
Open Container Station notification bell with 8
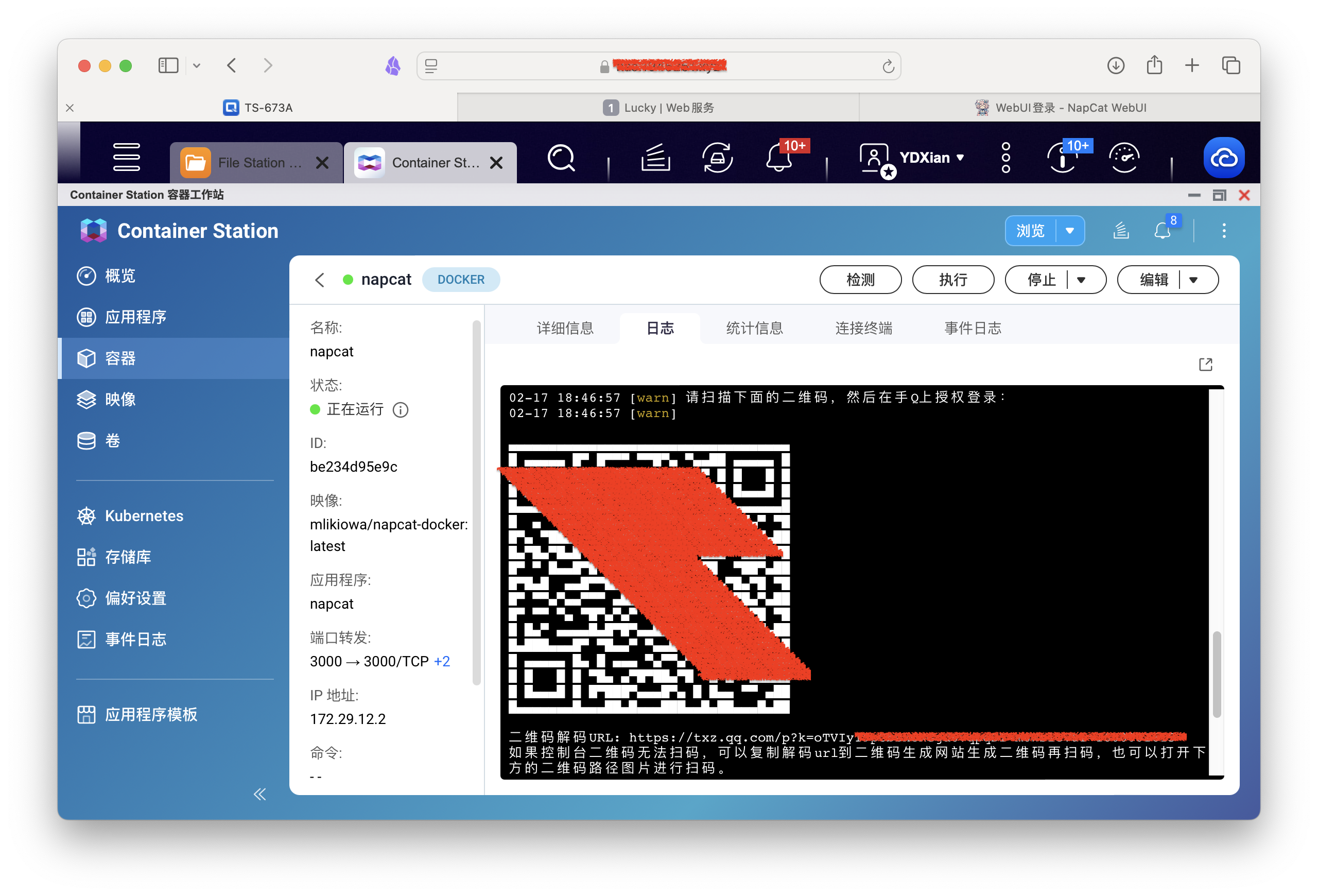pyautogui.click(x=1162, y=231)
